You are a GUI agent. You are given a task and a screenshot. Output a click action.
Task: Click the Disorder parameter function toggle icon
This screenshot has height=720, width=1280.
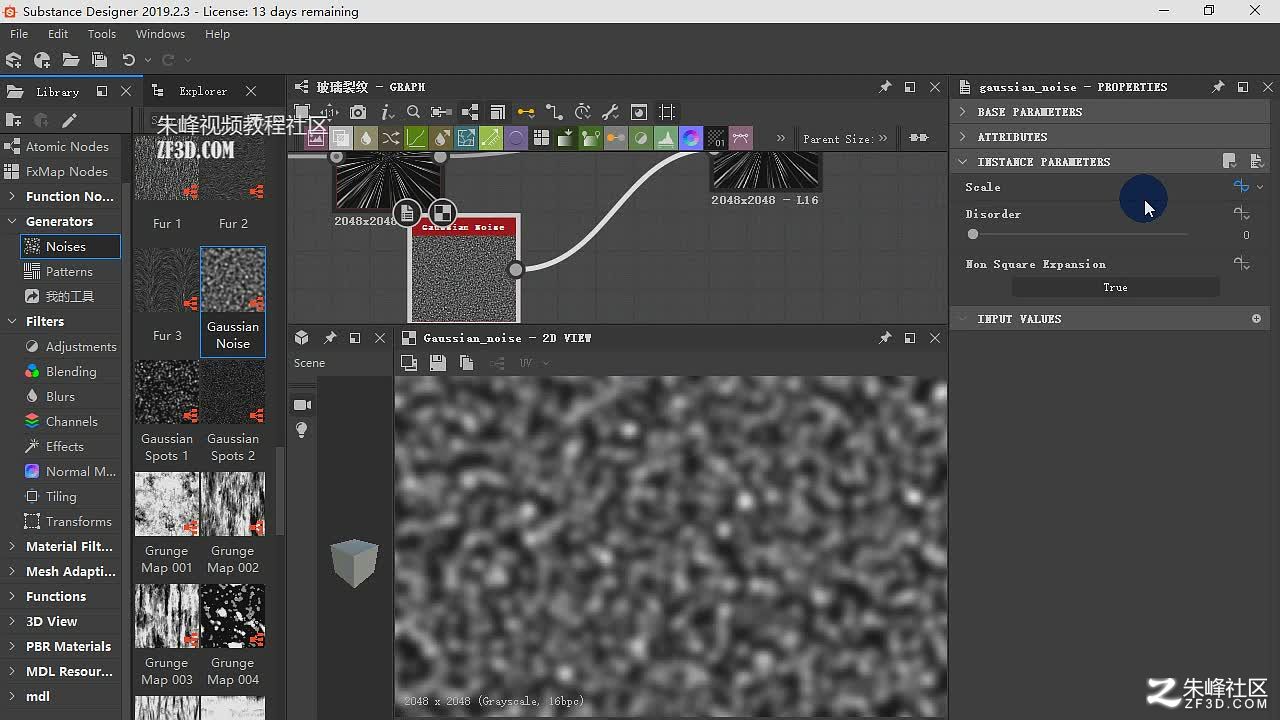click(1241, 214)
